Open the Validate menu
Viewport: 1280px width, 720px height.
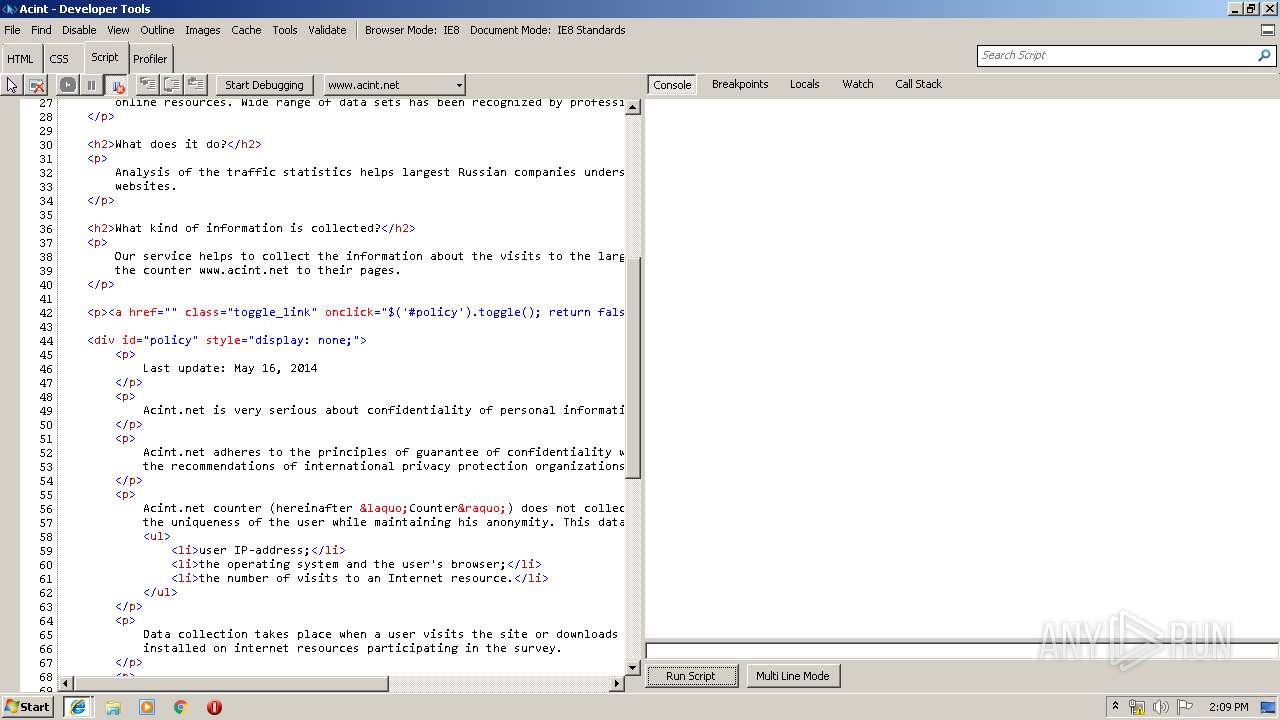327,30
